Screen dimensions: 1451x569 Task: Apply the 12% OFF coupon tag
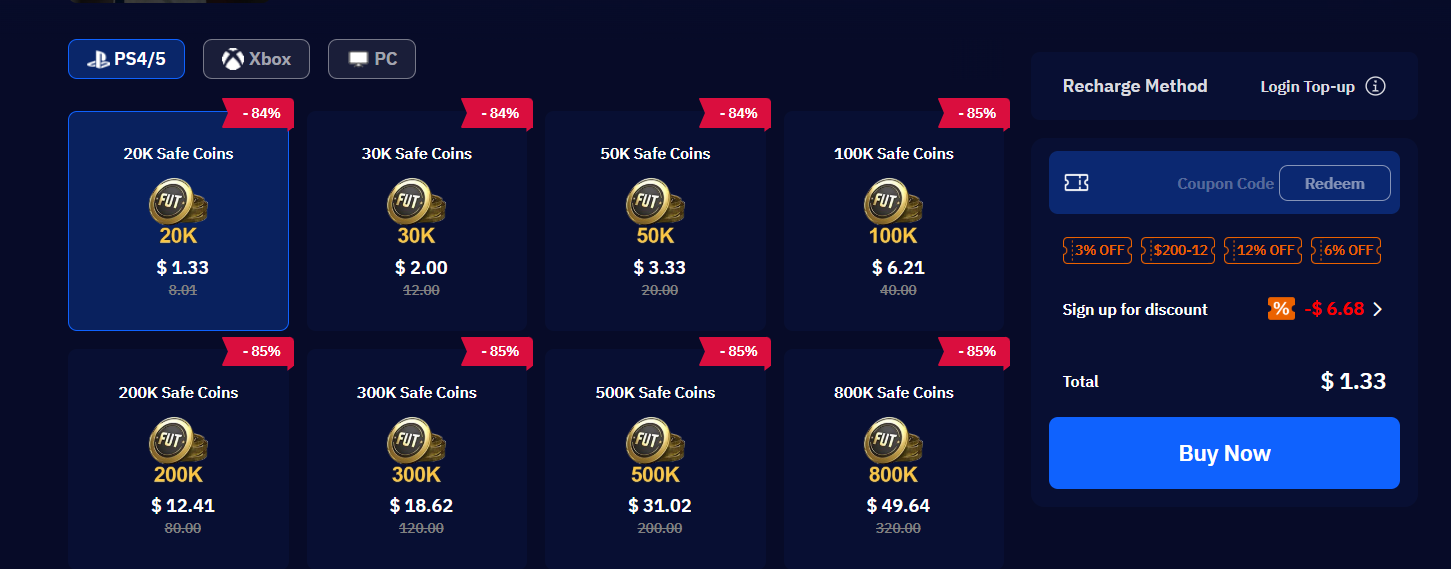click(1264, 250)
